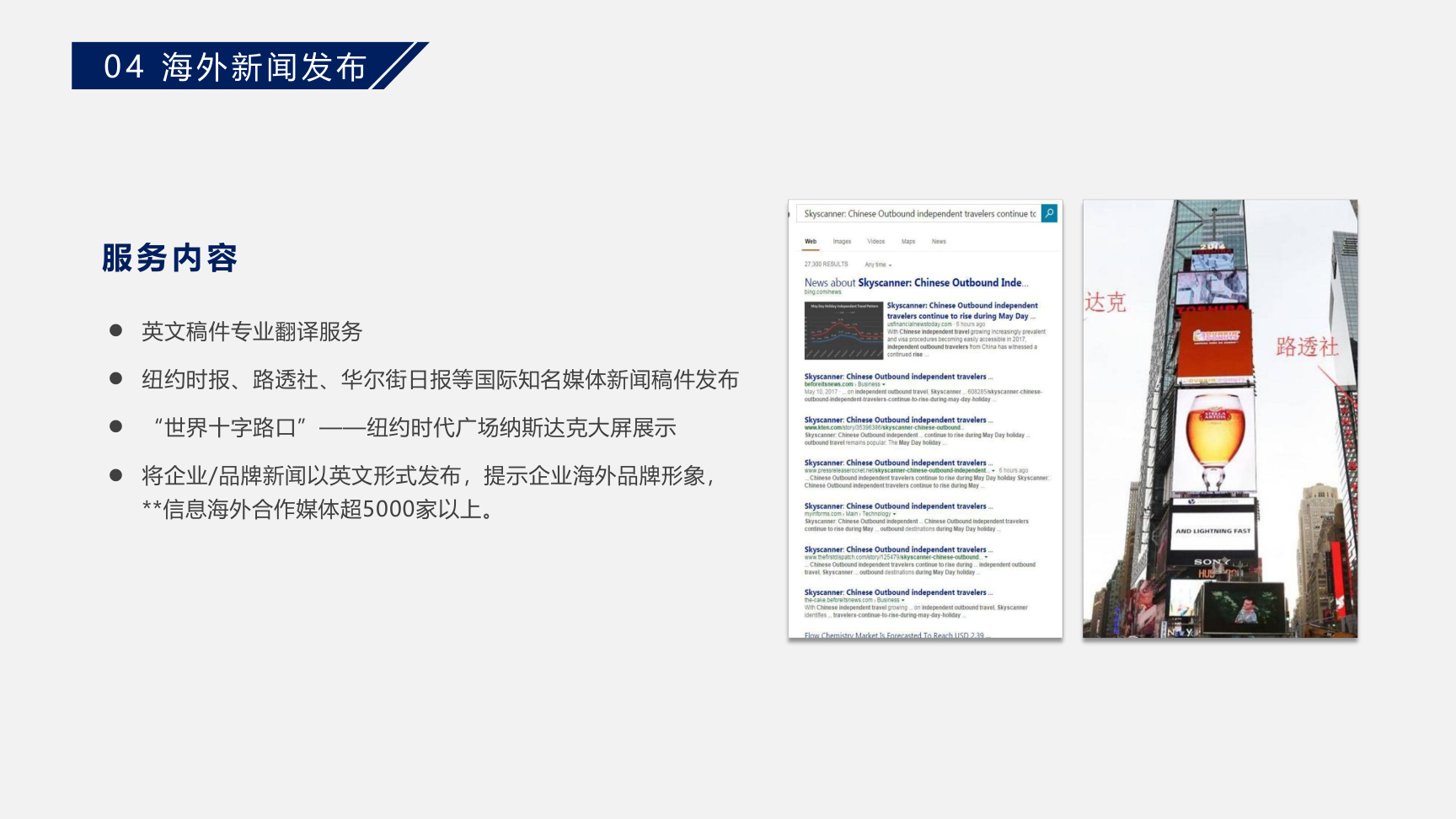This screenshot has width=1456, height=819.
Task: Open News about Skyscanner heading link
Action: 916,283
